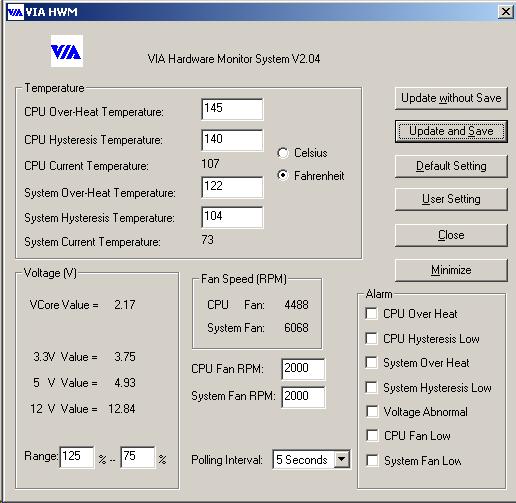Image resolution: width=516 pixels, height=503 pixels.
Task: Open the Polling Interval dropdown arrow
Action: [x=341, y=459]
